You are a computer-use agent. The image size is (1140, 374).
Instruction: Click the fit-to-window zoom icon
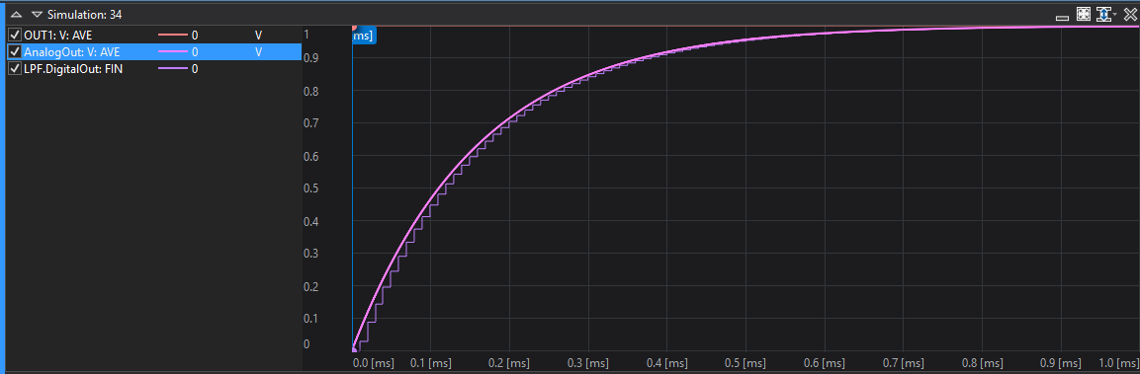click(1083, 14)
